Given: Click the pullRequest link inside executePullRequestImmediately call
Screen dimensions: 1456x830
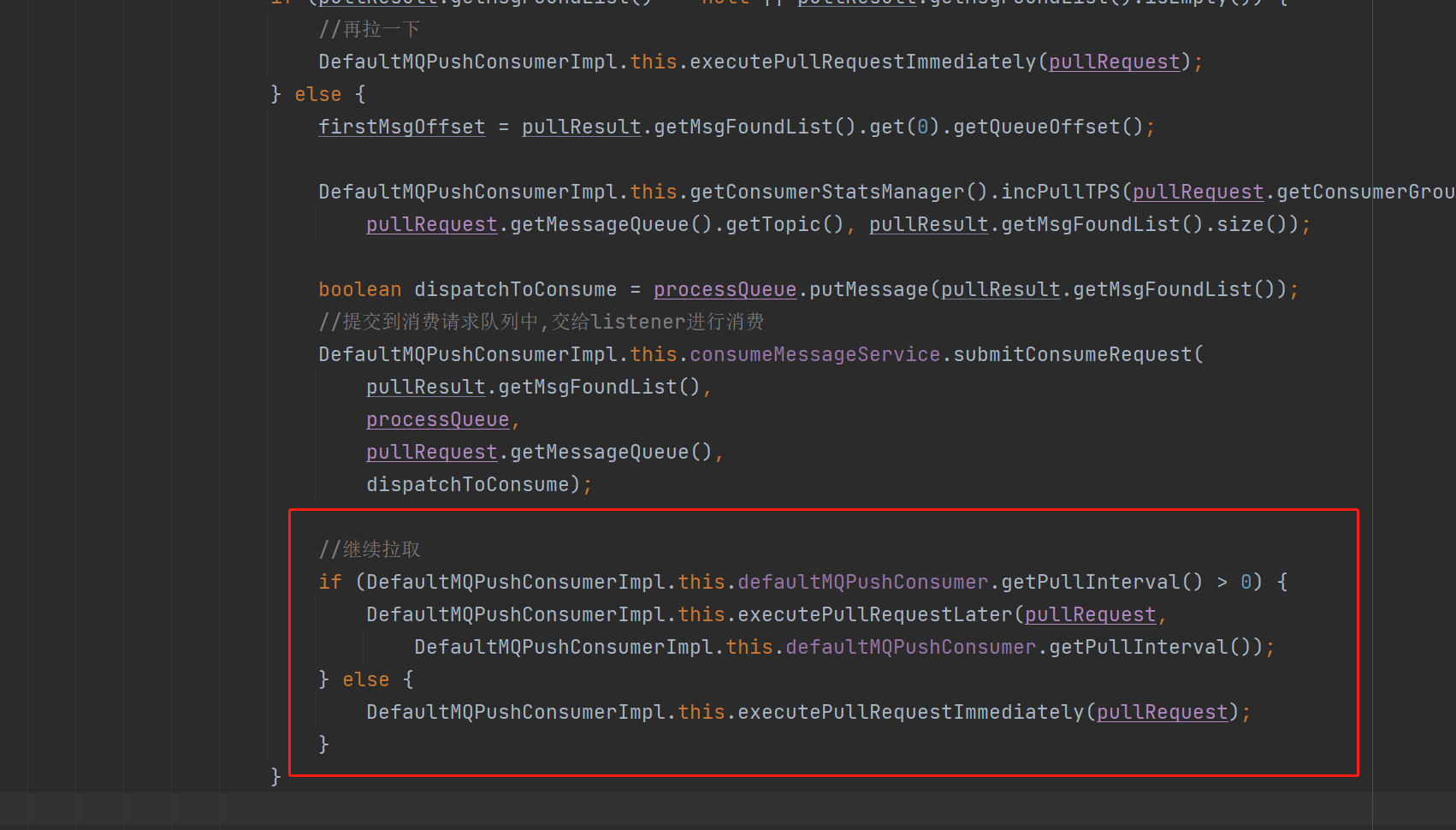Looking at the screenshot, I should (1112, 61).
